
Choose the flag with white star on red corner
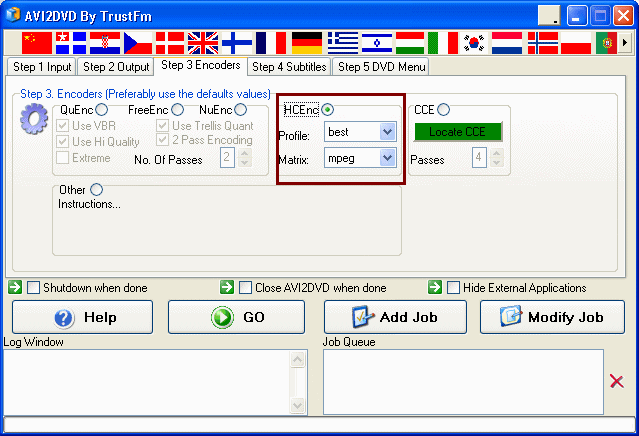71,43
